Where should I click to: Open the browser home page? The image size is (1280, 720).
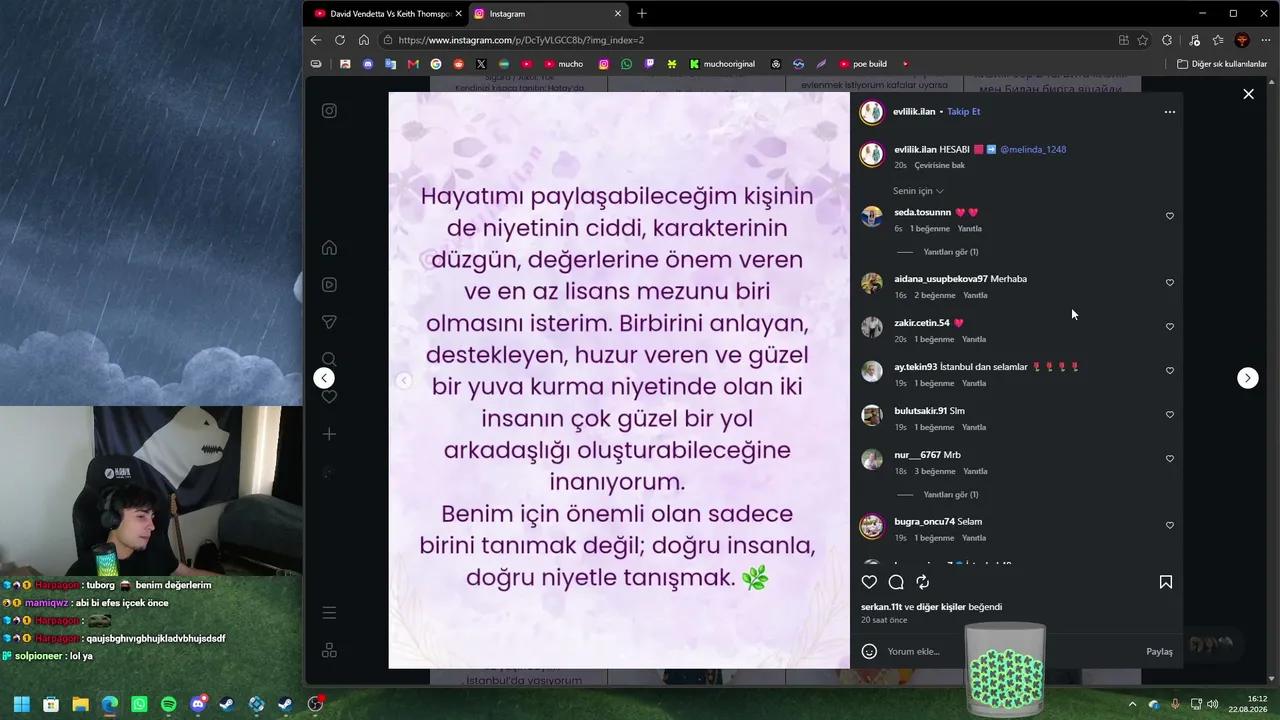pos(364,40)
